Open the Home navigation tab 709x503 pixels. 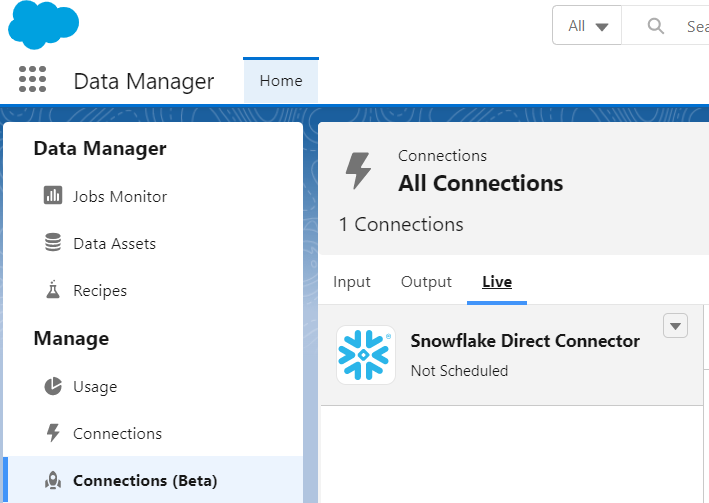281,81
